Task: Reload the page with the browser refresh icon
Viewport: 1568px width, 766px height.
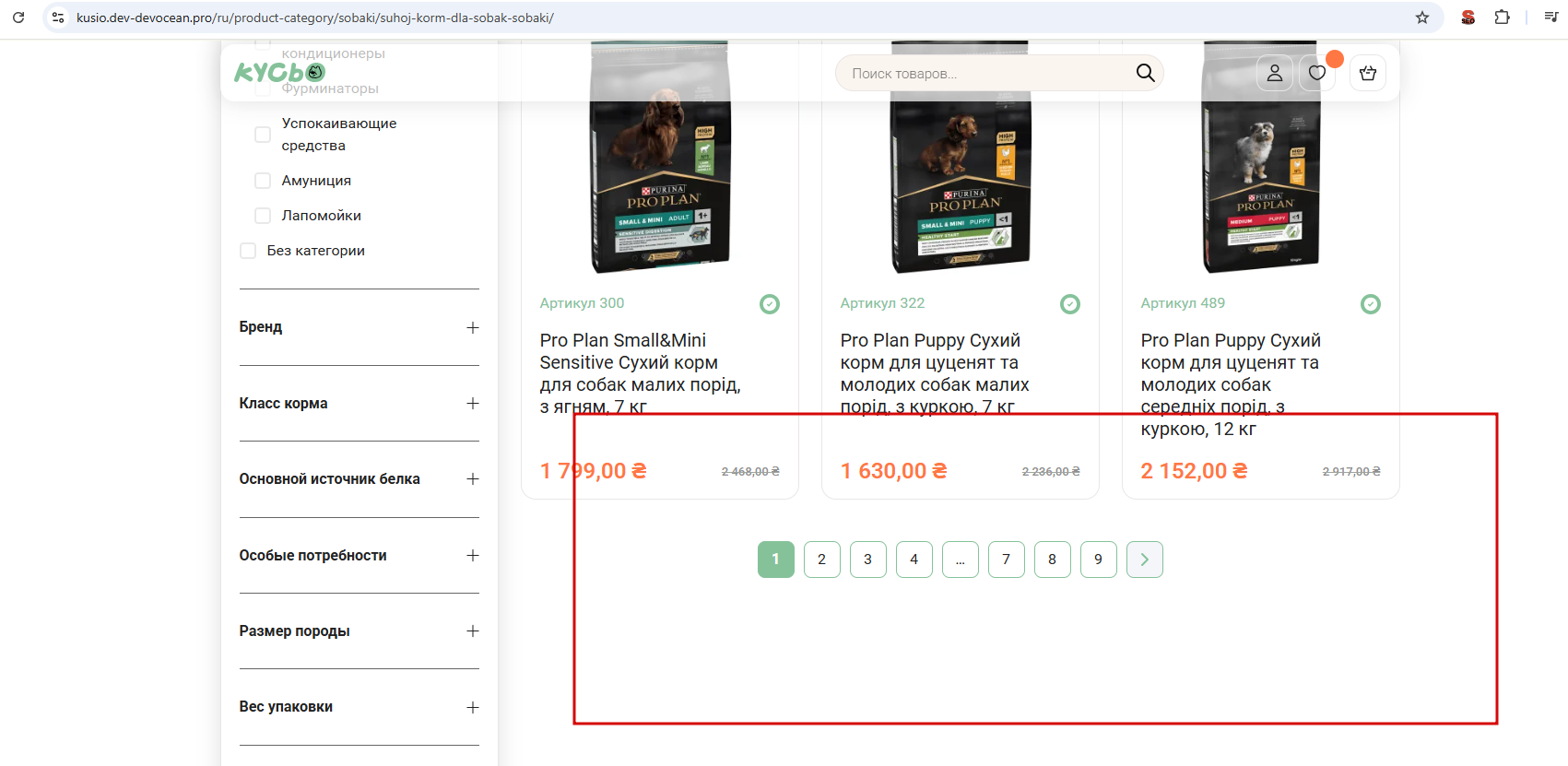Action: click(x=18, y=18)
